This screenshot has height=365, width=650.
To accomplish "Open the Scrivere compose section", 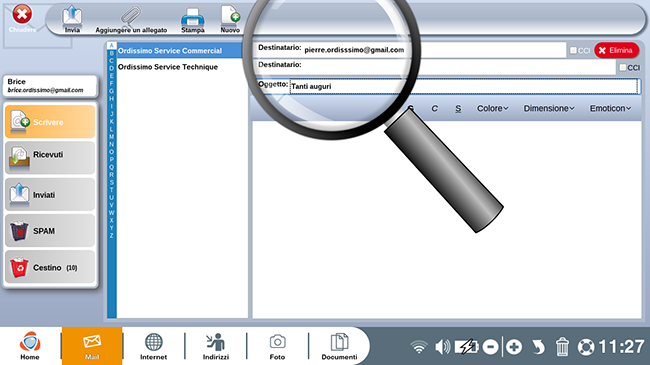I will point(50,122).
